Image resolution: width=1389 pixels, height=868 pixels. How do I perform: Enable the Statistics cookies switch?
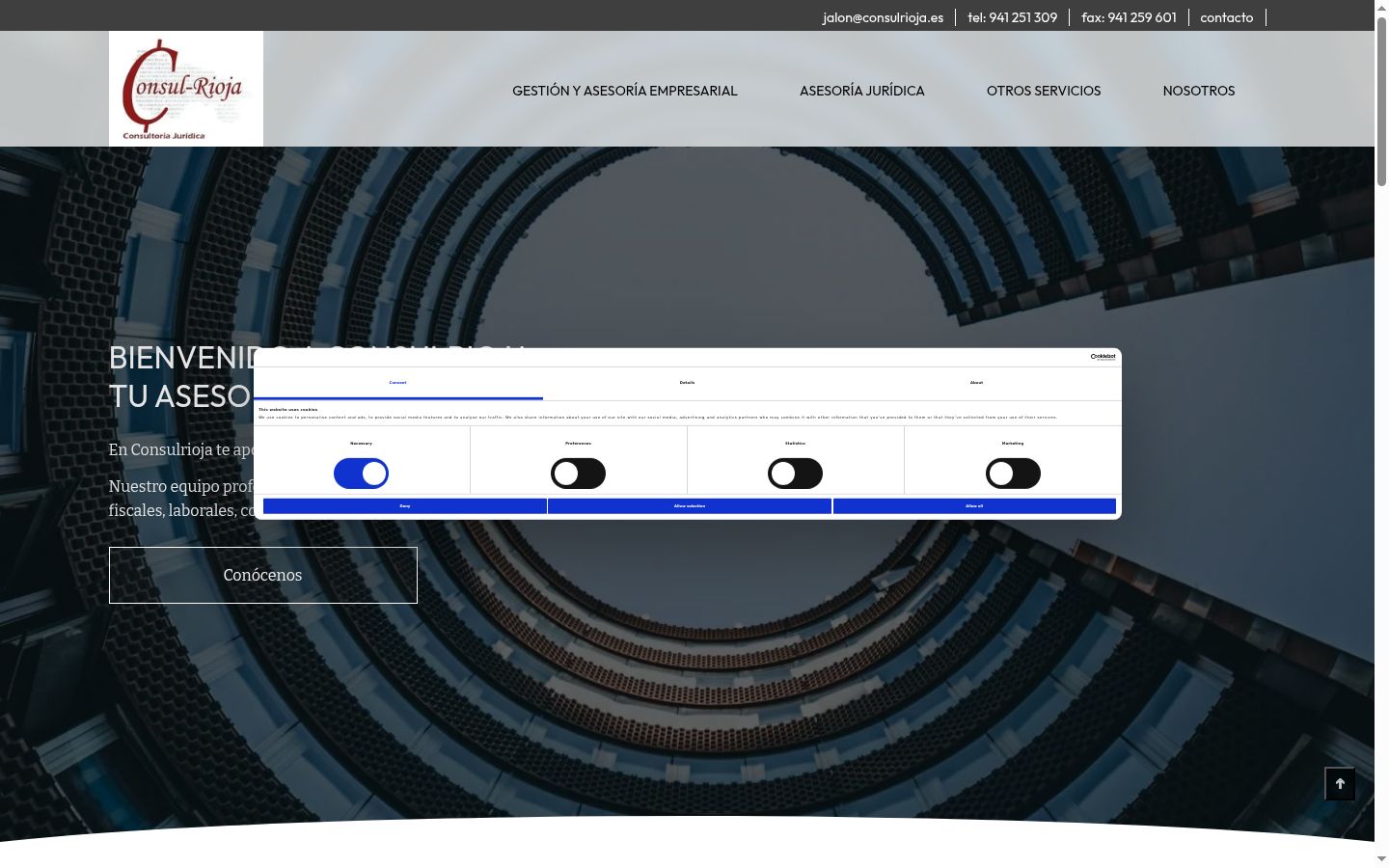tap(795, 474)
